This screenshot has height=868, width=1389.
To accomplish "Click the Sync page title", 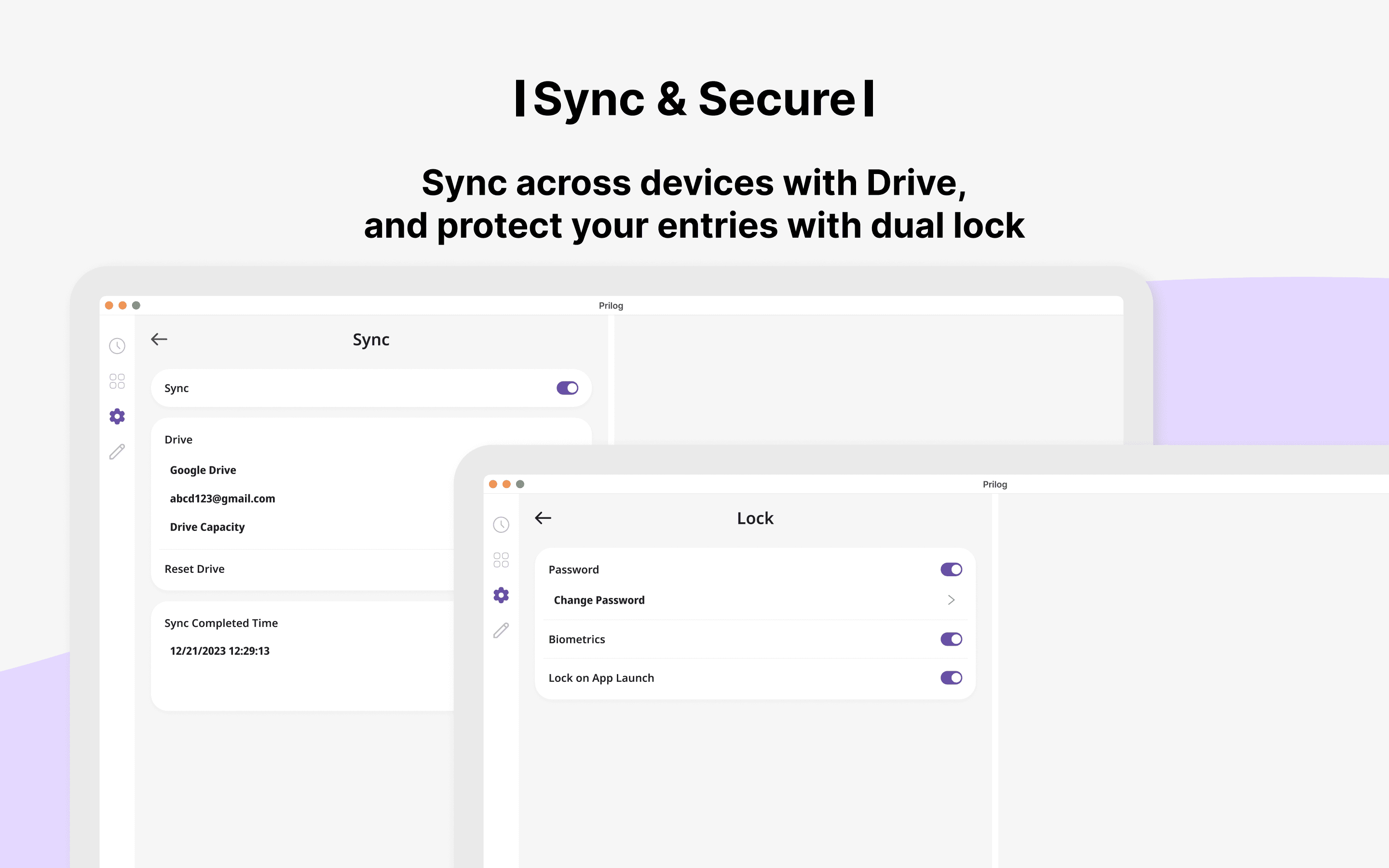I will 371,340.
